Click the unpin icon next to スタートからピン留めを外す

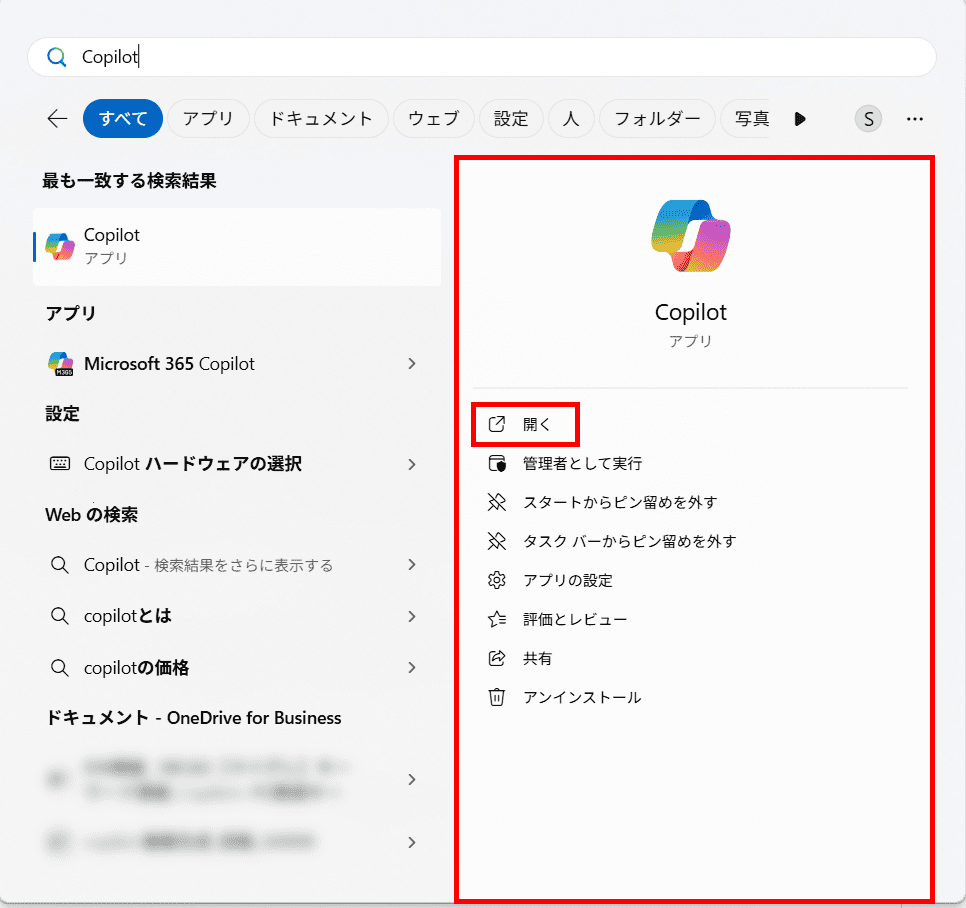497,502
